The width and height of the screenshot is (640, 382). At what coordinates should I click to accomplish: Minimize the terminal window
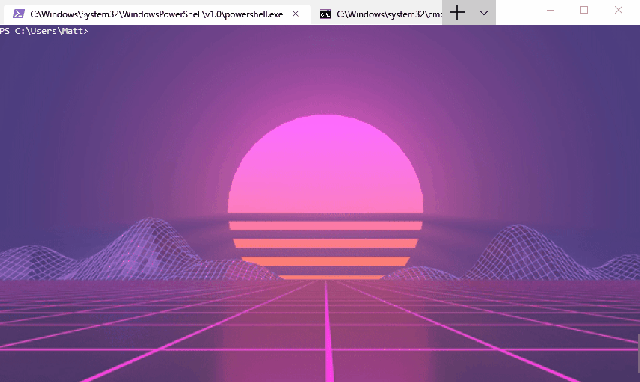tap(550, 11)
